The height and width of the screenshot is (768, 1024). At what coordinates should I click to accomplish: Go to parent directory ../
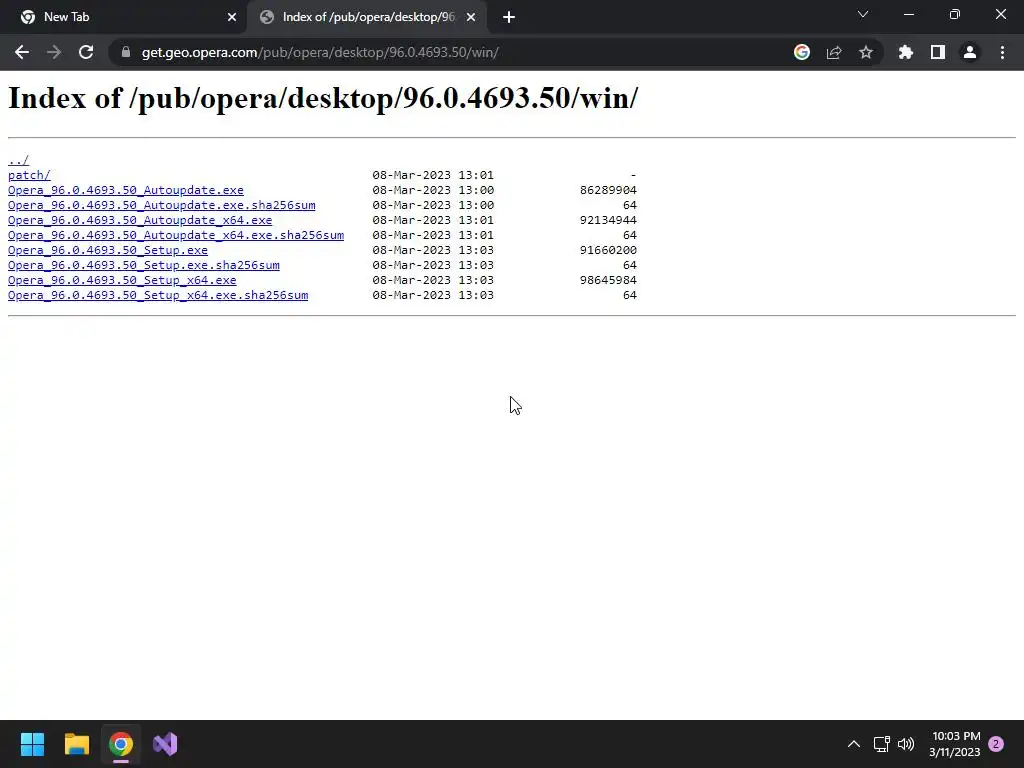[x=18, y=160]
